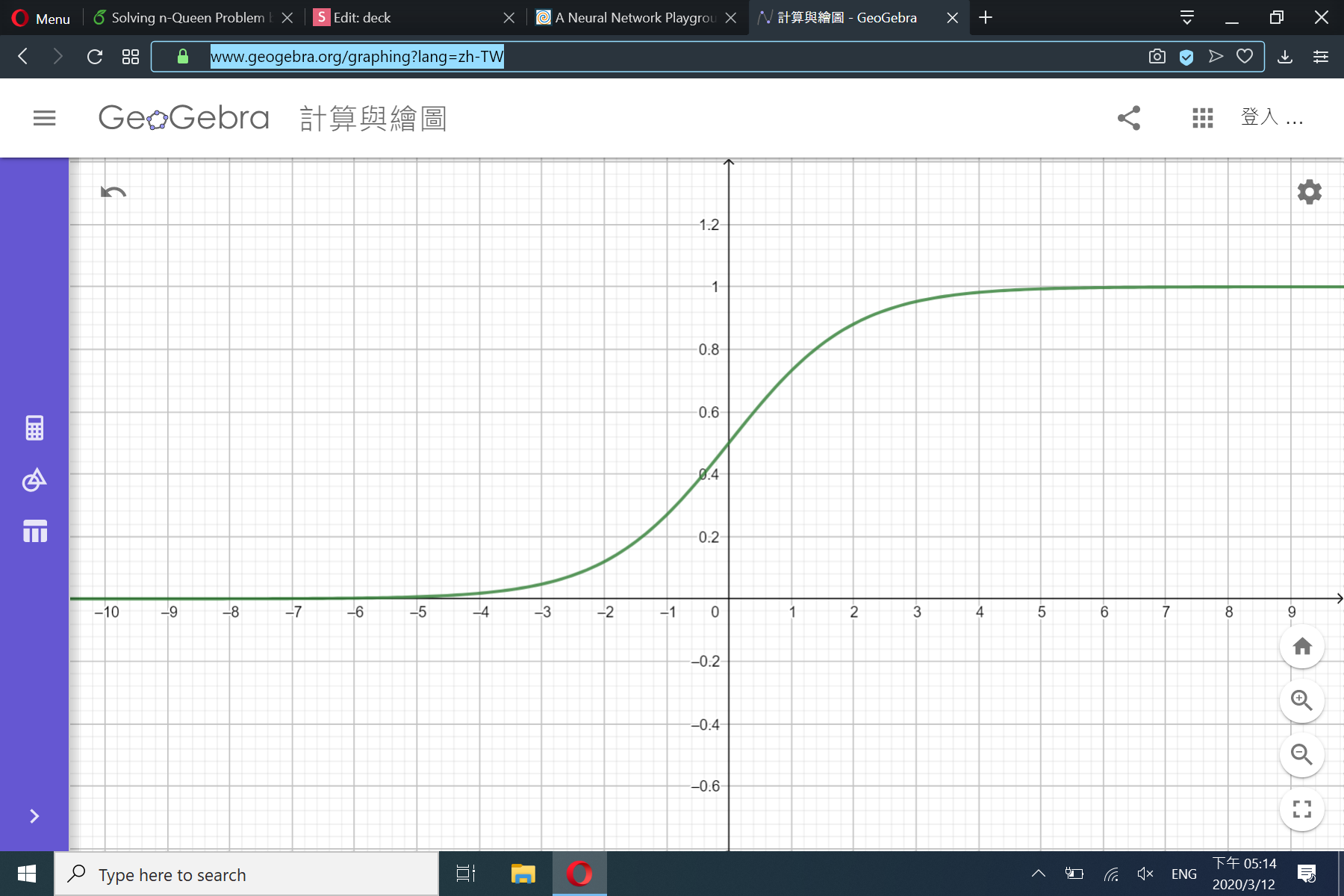1344x896 pixels.
Task: Zoom in on the graph
Action: (1302, 700)
